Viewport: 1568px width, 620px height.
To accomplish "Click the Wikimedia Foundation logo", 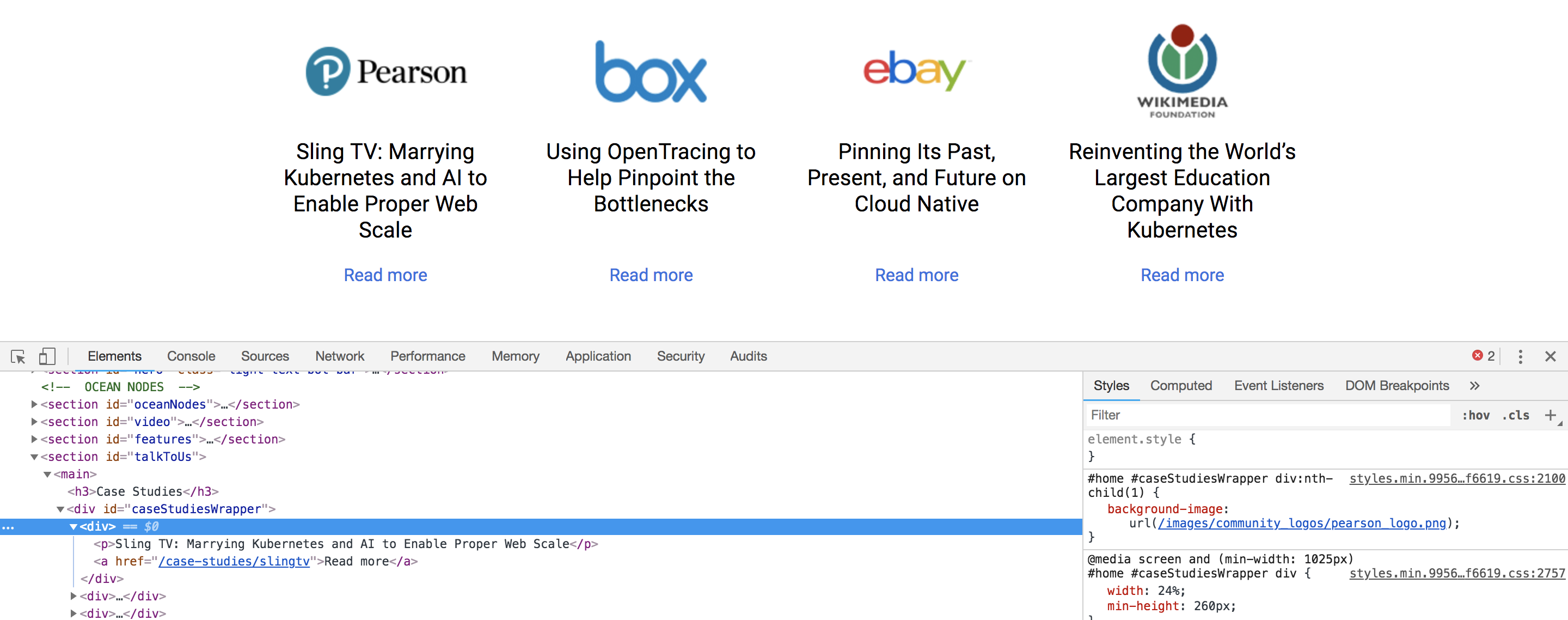I will click(1181, 71).
